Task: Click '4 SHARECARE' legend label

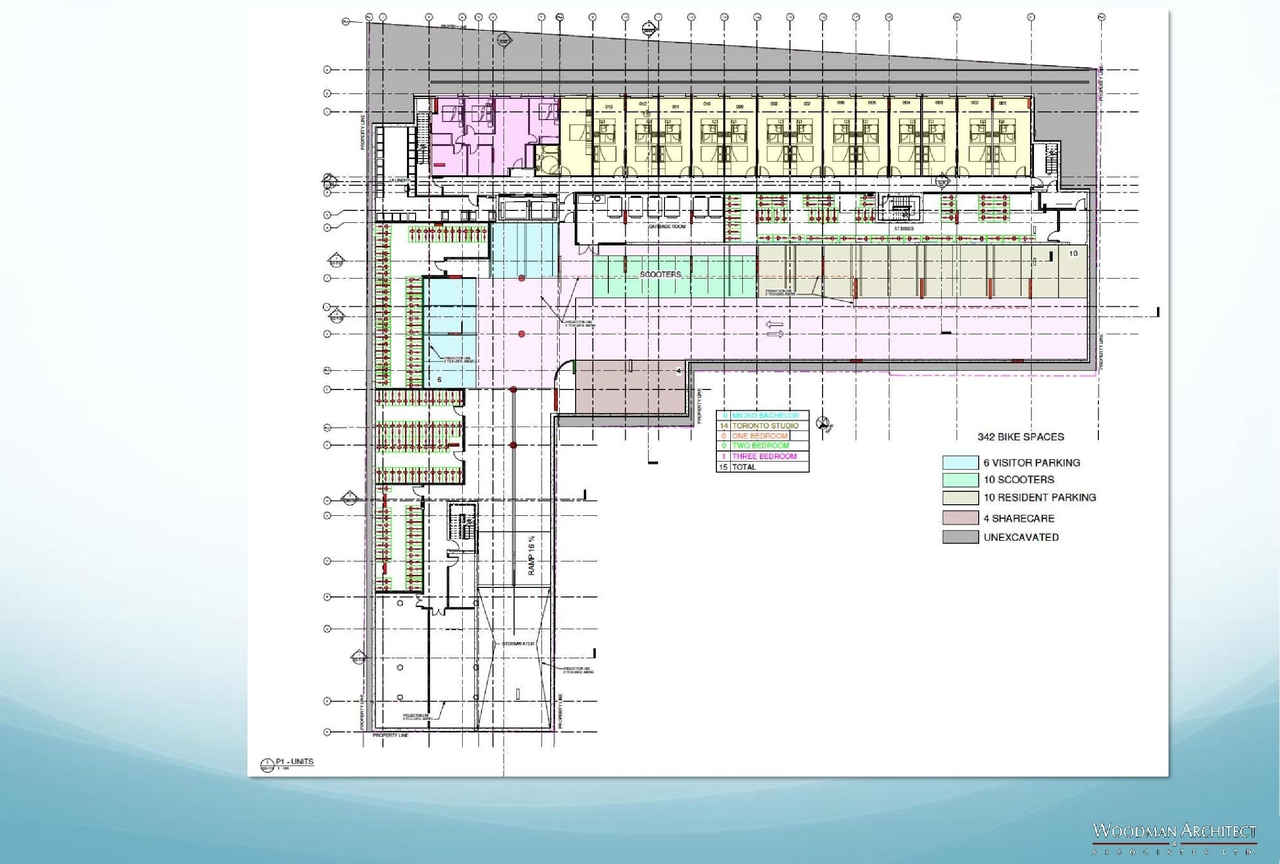Action: (x=1018, y=519)
